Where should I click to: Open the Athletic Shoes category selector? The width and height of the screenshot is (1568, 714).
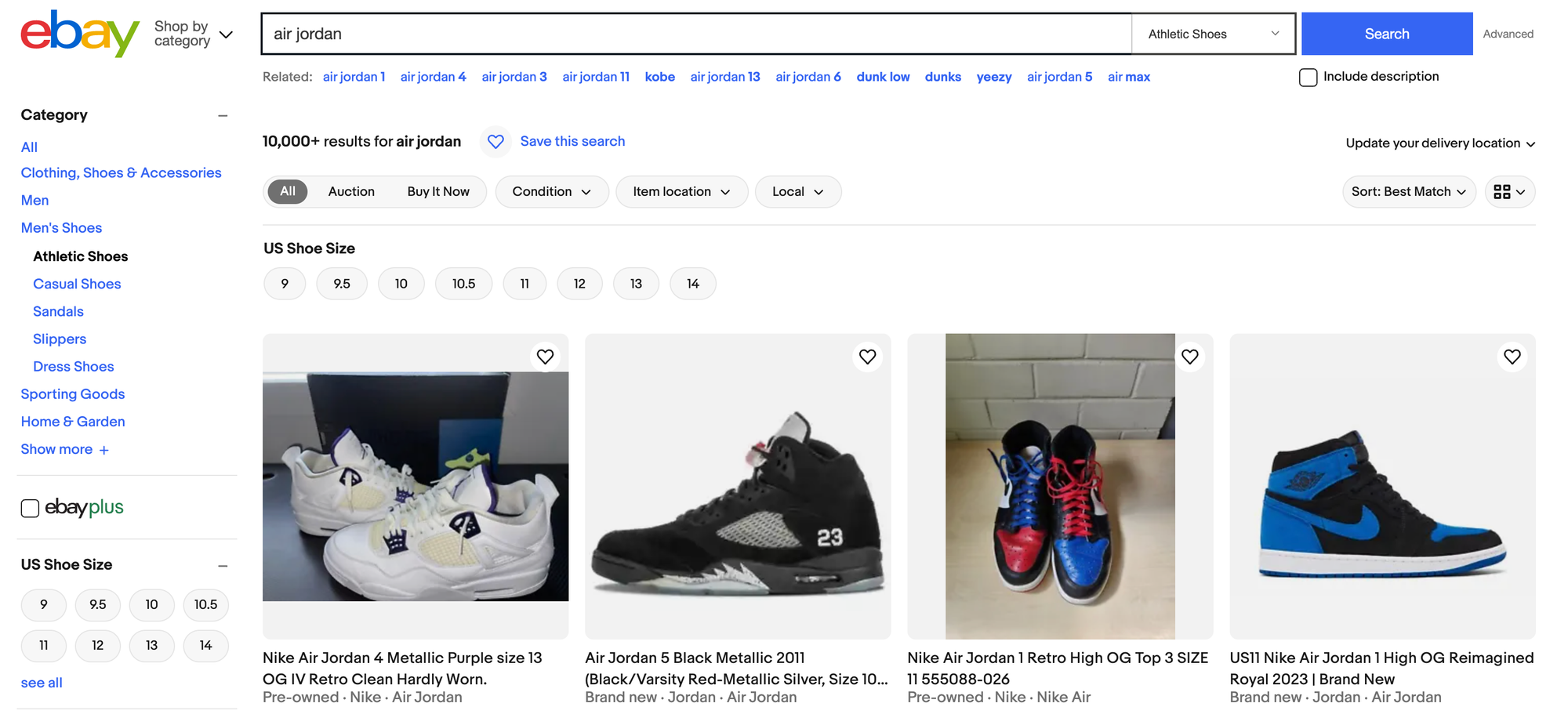(1213, 34)
